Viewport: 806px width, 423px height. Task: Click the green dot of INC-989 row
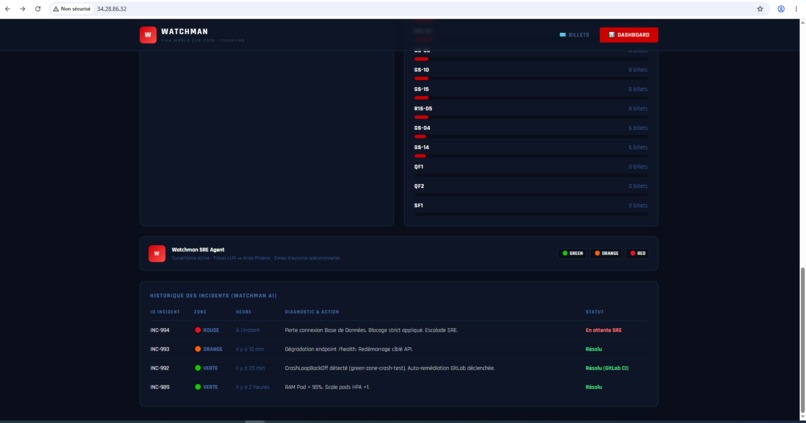[198, 387]
